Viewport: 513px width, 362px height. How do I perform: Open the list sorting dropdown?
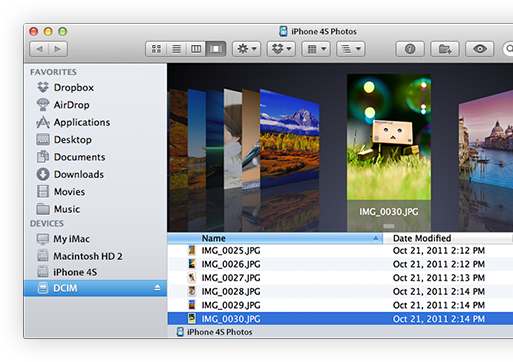[351, 49]
